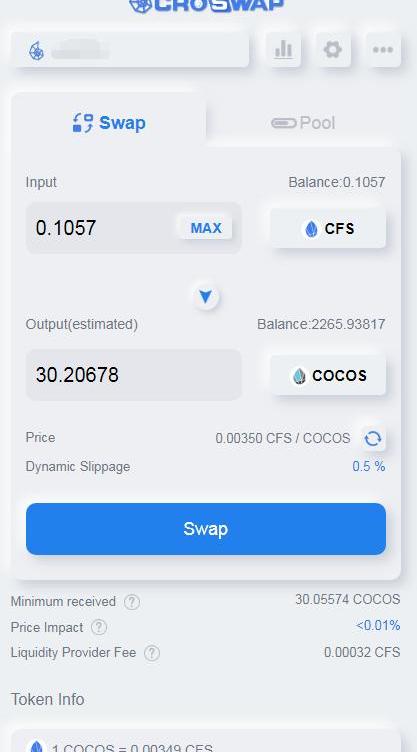Click the wallet account icon
The width and height of the screenshot is (417, 752).
[x=36, y=50]
